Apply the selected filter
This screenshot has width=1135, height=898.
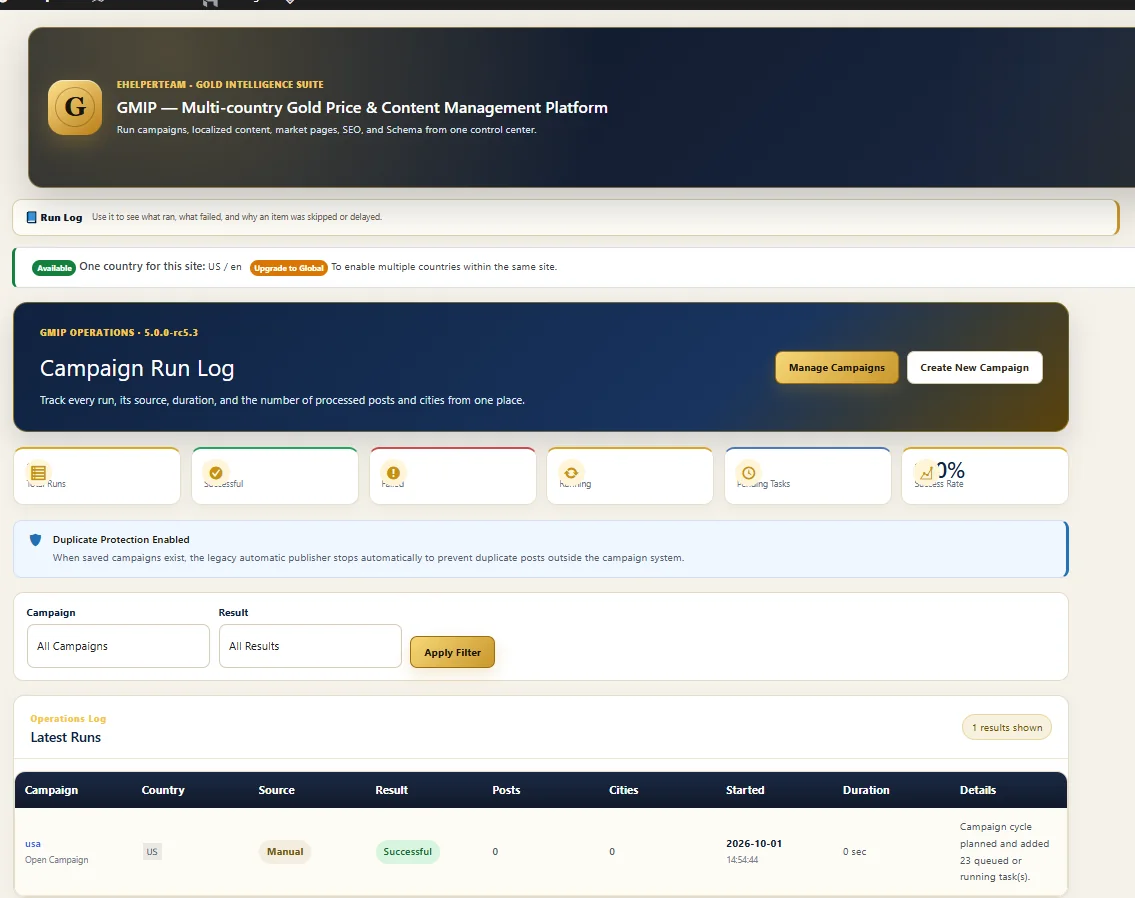[x=452, y=652]
